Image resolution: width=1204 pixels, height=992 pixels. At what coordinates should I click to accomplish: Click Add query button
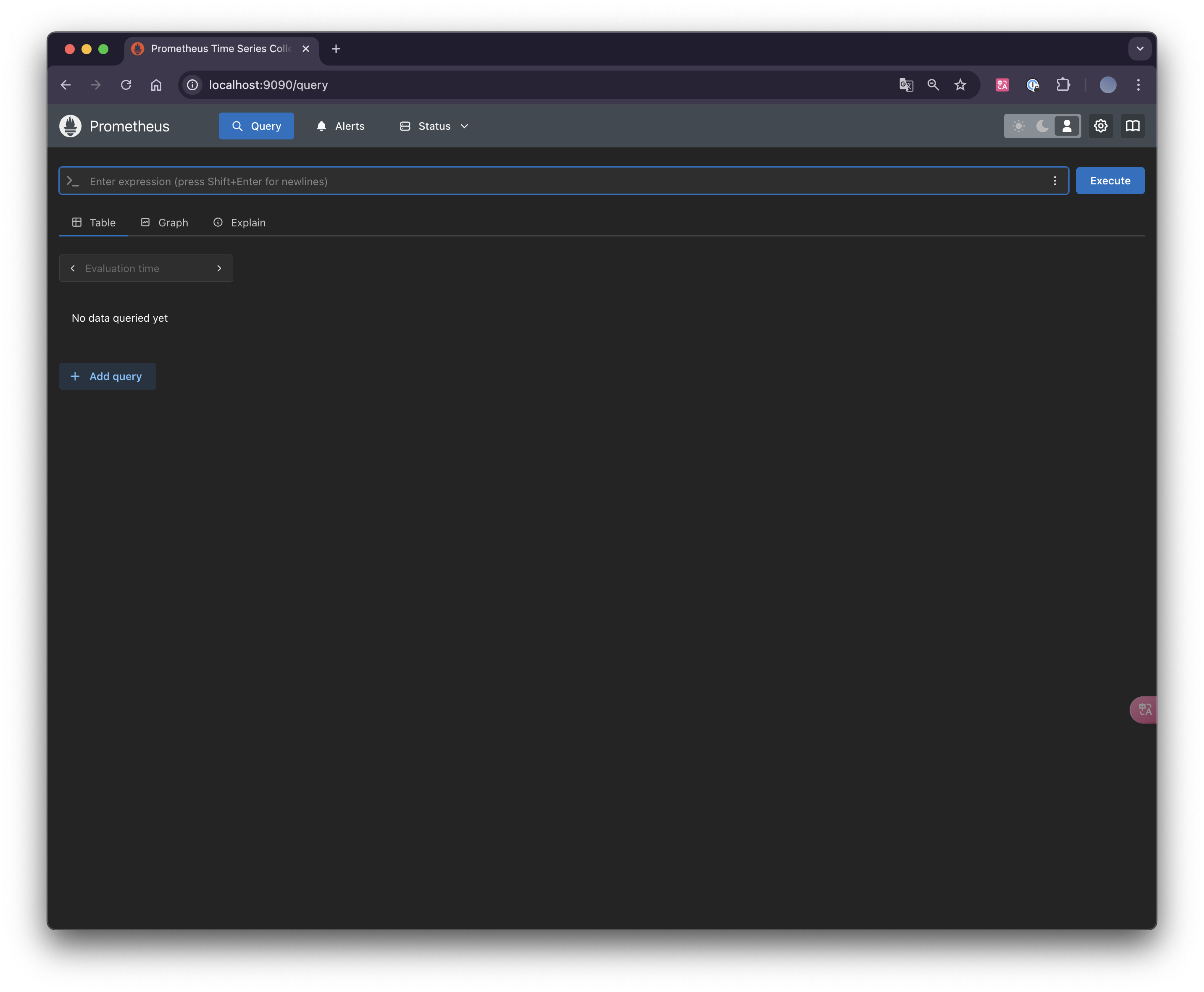(x=108, y=376)
